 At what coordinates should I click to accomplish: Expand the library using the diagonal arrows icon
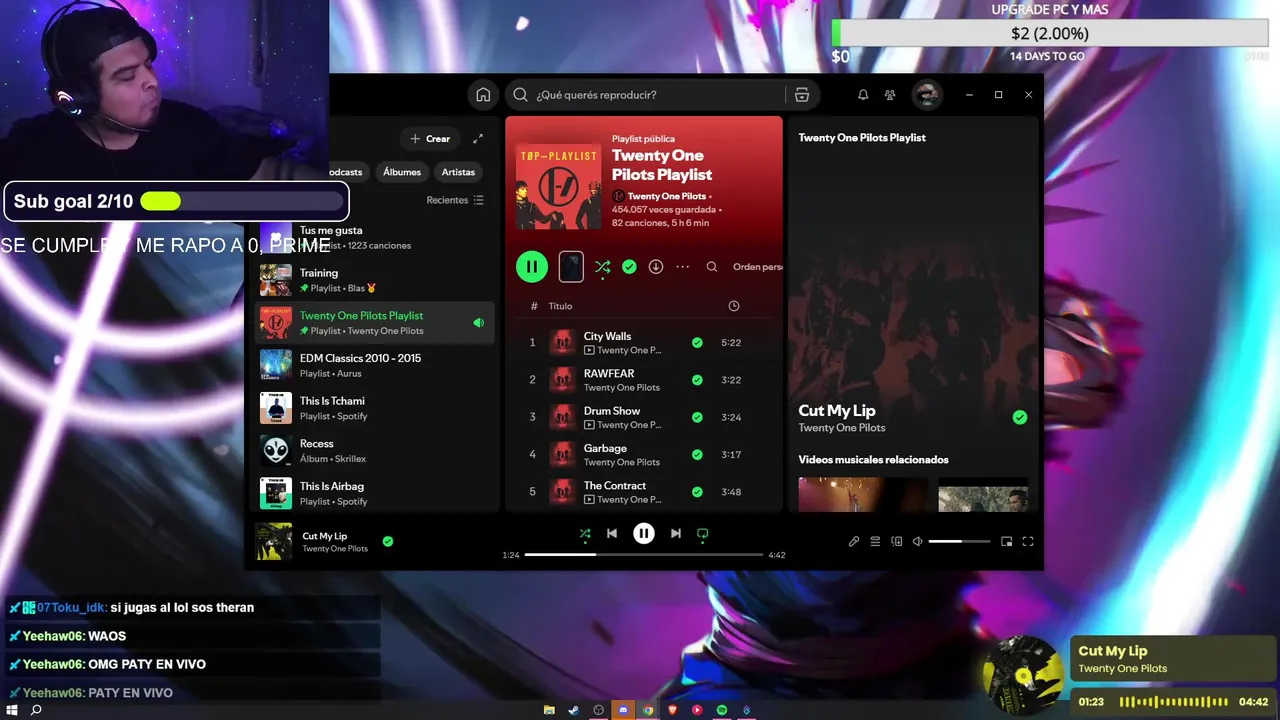coord(478,139)
